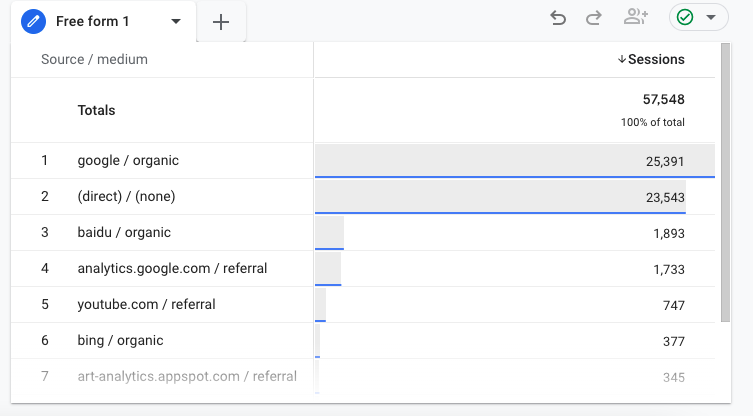Image resolution: width=753 pixels, height=416 pixels.
Task: Click the youtube.com / referral row
Action: [x=363, y=305]
